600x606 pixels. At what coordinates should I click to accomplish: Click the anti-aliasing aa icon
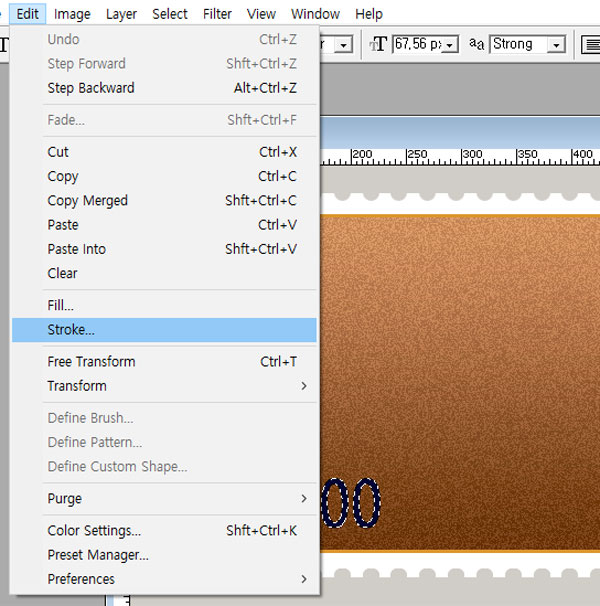click(x=476, y=44)
